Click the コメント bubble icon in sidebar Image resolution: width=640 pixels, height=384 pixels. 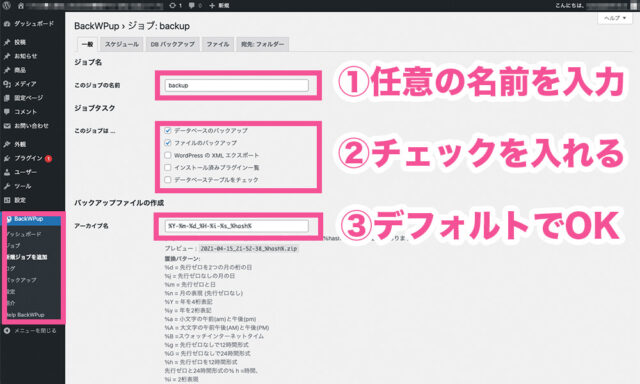[7, 112]
